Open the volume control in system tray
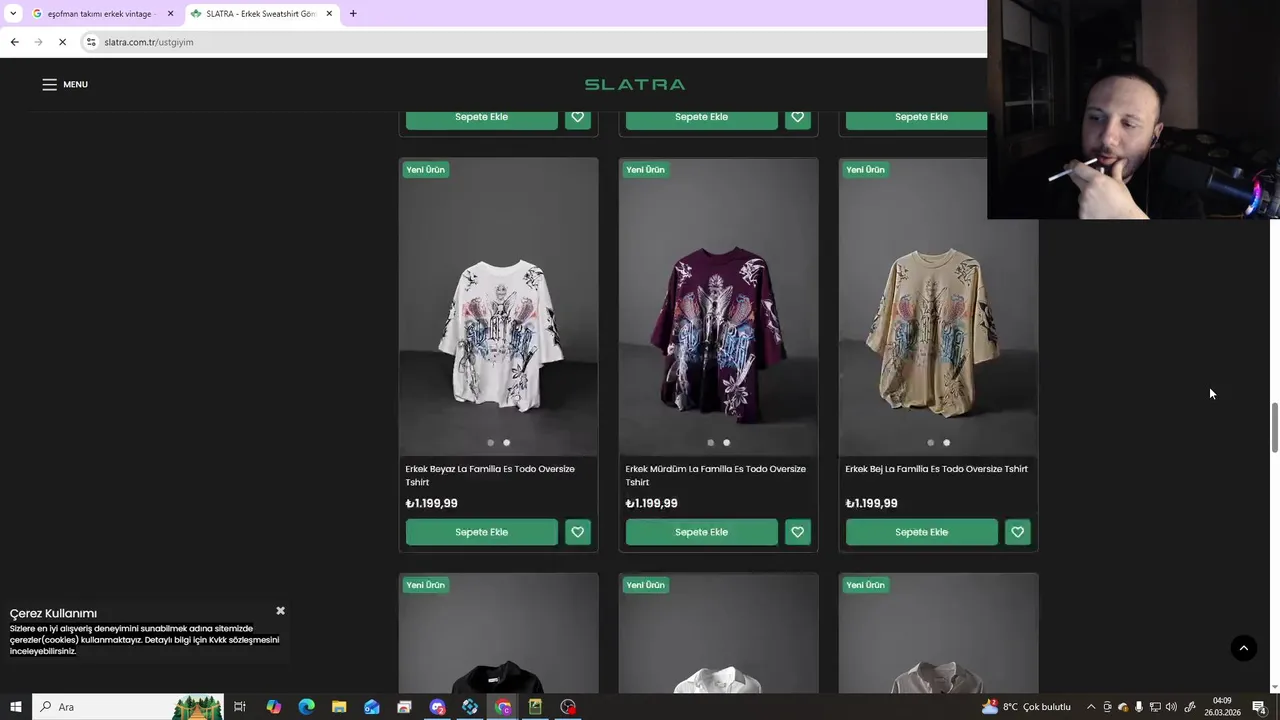Viewport: 1280px width, 720px height. click(1171, 707)
